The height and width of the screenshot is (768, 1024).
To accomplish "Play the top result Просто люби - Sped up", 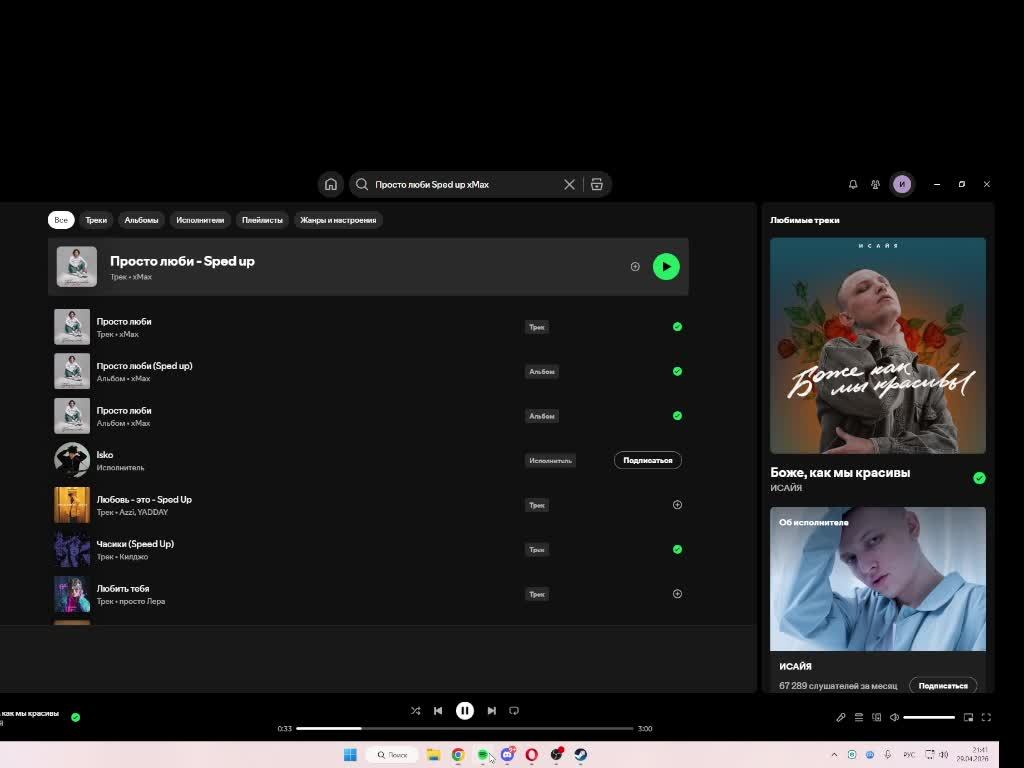I will (x=666, y=266).
